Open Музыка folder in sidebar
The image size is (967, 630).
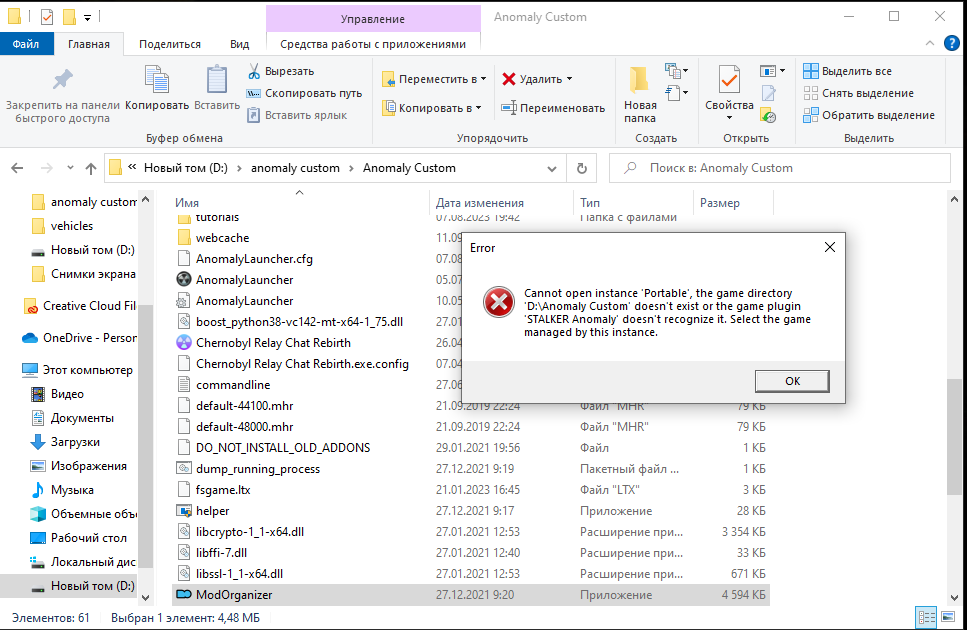click(x=62, y=490)
